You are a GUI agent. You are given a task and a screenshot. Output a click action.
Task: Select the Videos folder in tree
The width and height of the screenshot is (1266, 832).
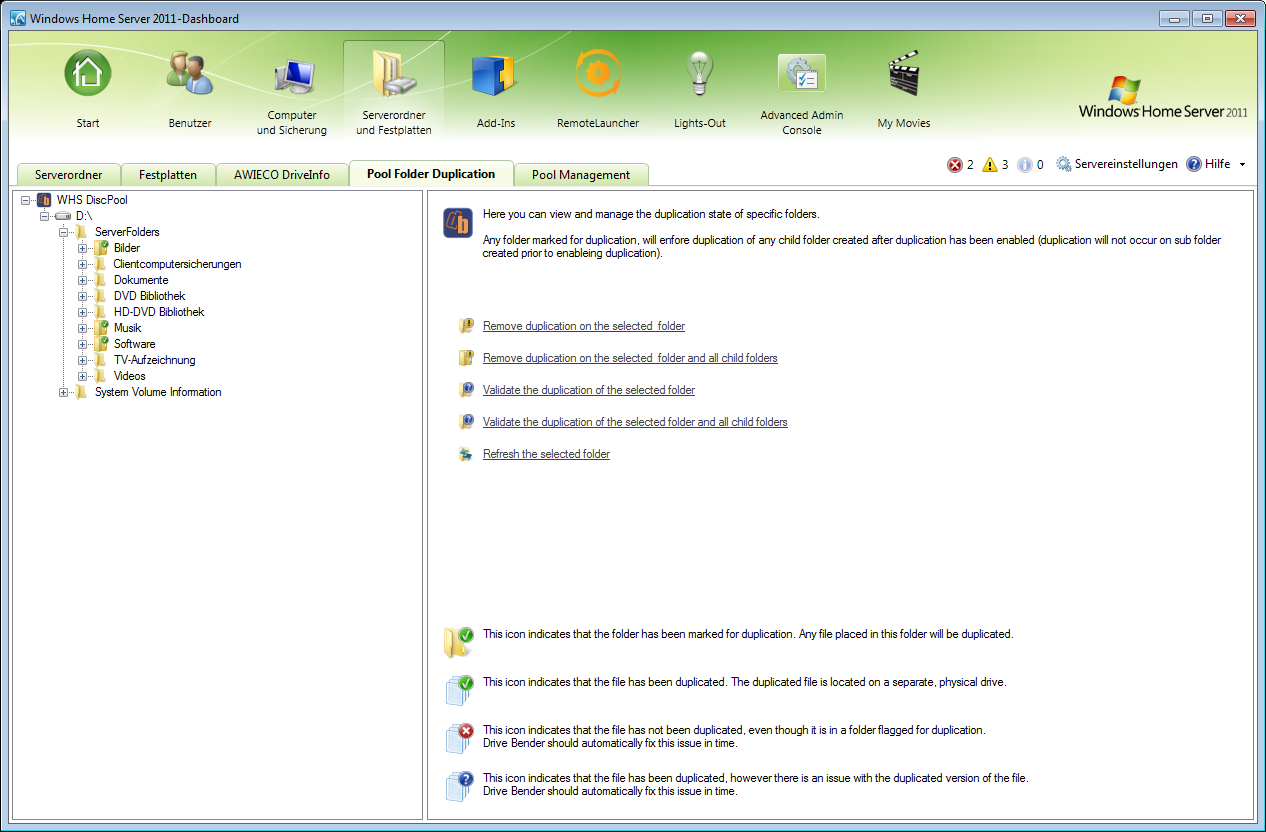coord(130,376)
